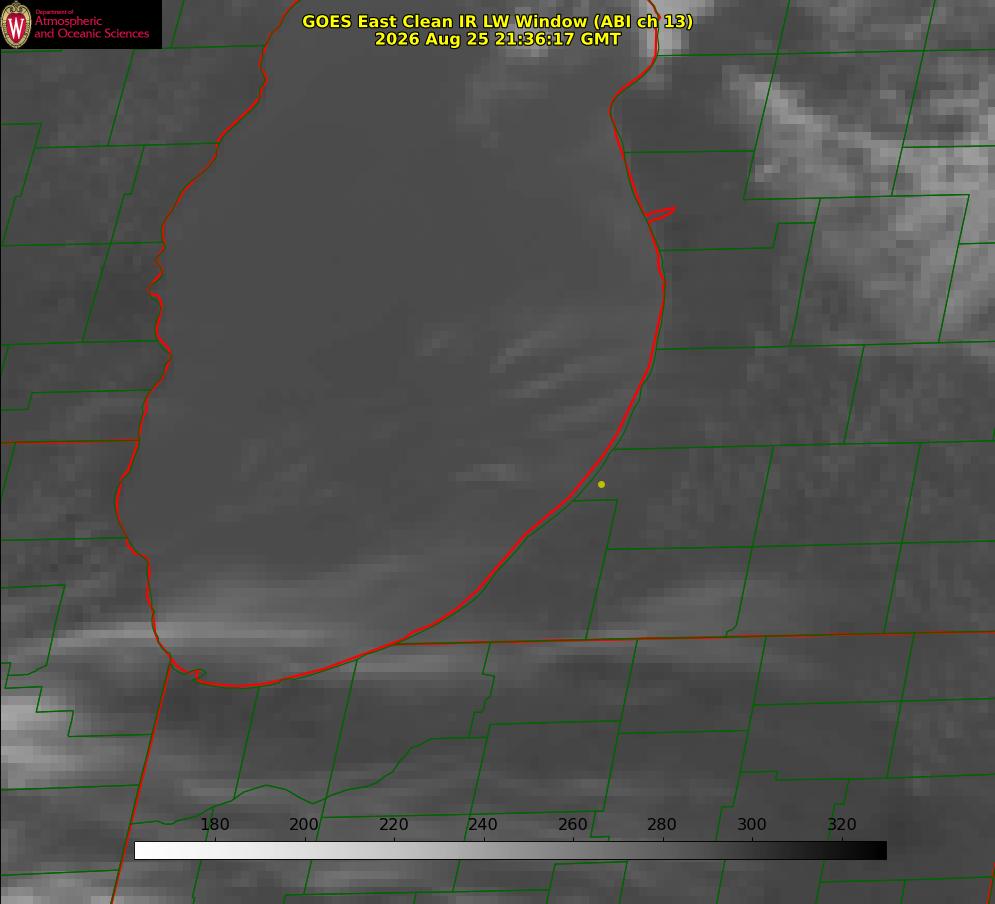Click the Atmospheric and Oceanic Sciences text
The width and height of the screenshot is (995, 904).
click(91, 27)
